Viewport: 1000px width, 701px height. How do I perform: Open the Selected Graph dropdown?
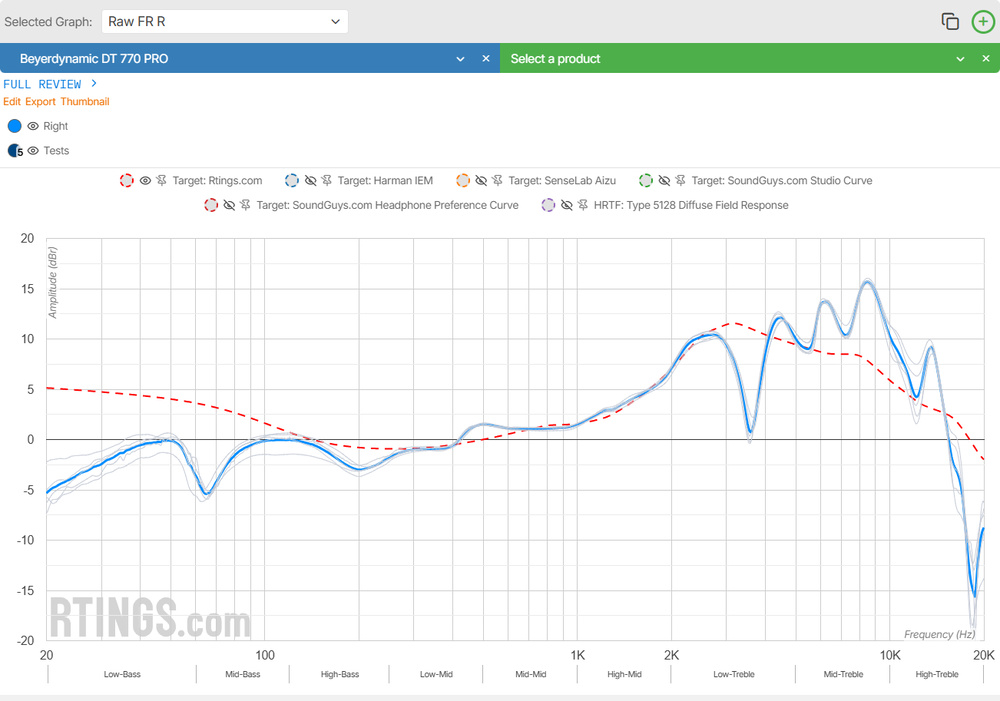(x=225, y=21)
